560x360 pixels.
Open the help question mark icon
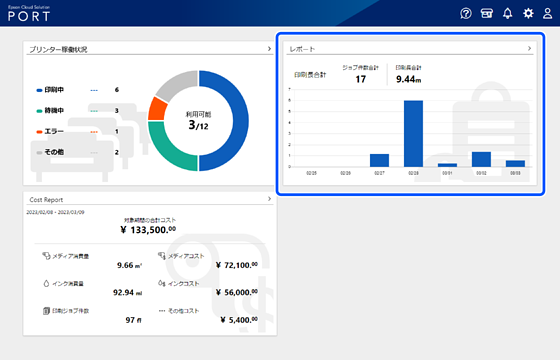(x=466, y=14)
